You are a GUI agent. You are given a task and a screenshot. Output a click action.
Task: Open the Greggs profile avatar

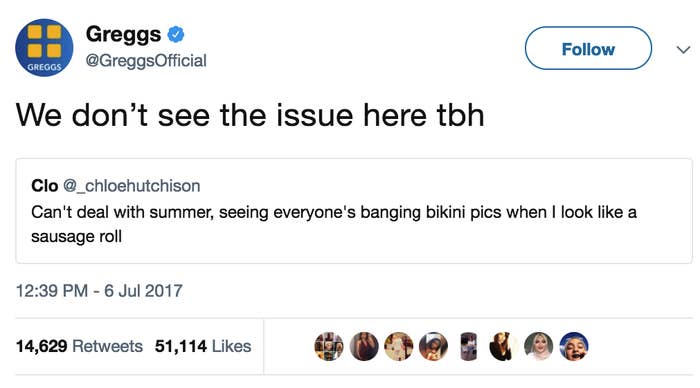pyautogui.click(x=44, y=48)
